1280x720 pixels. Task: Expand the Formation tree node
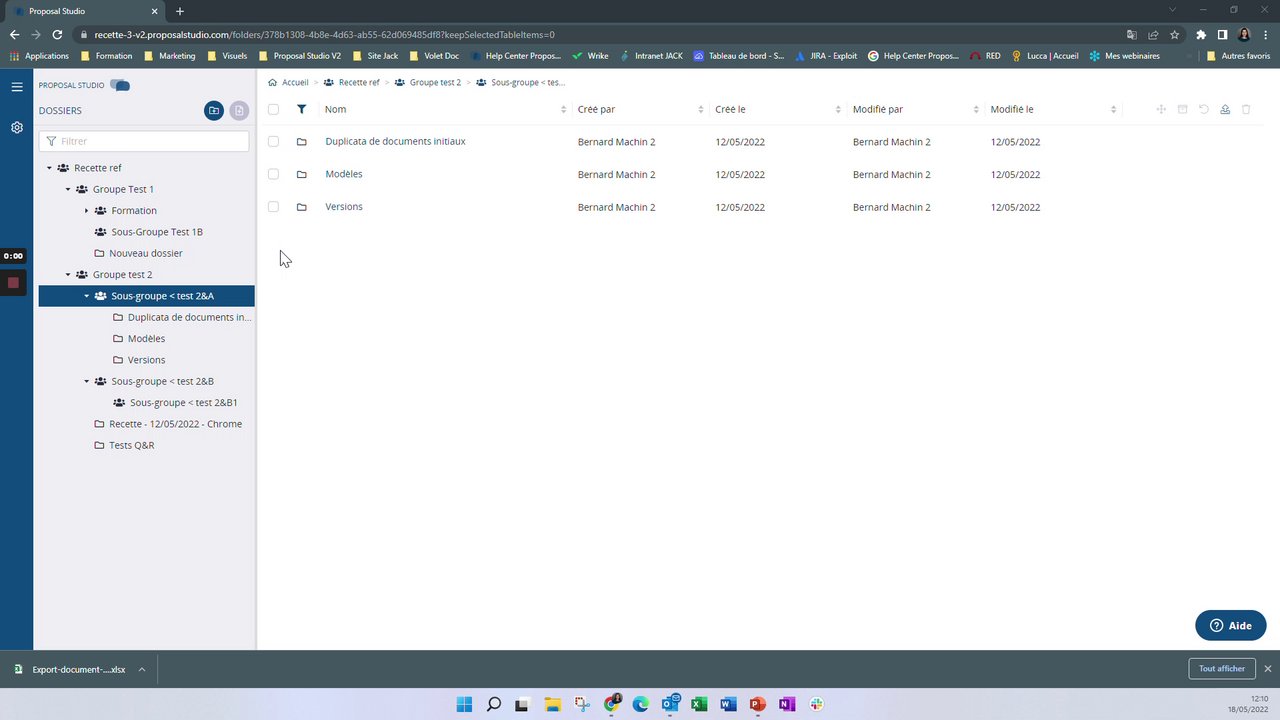tap(87, 211)
